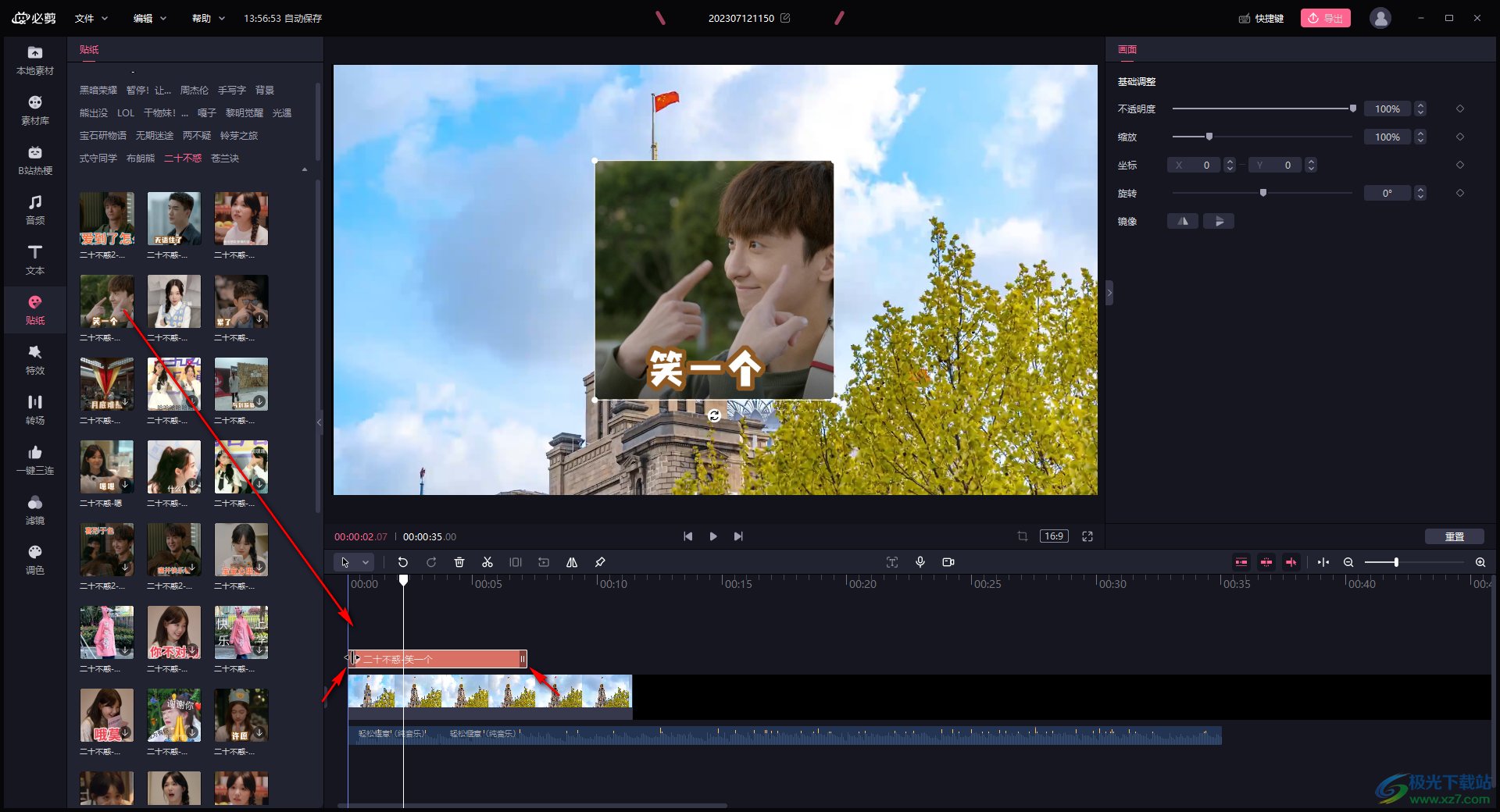Open 快捷键 shortcuts
Image resolution: width=1500 pixels, height=812 pixels.
coord(1261,18)
